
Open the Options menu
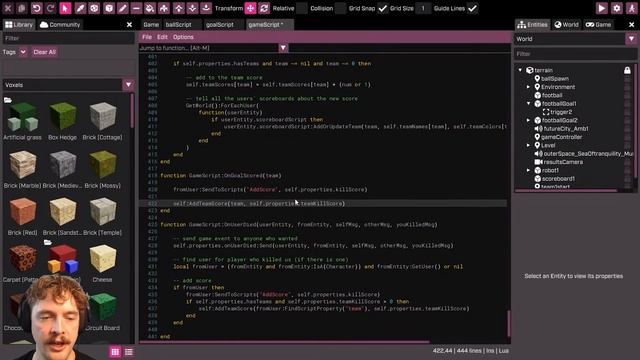point(183,37)
